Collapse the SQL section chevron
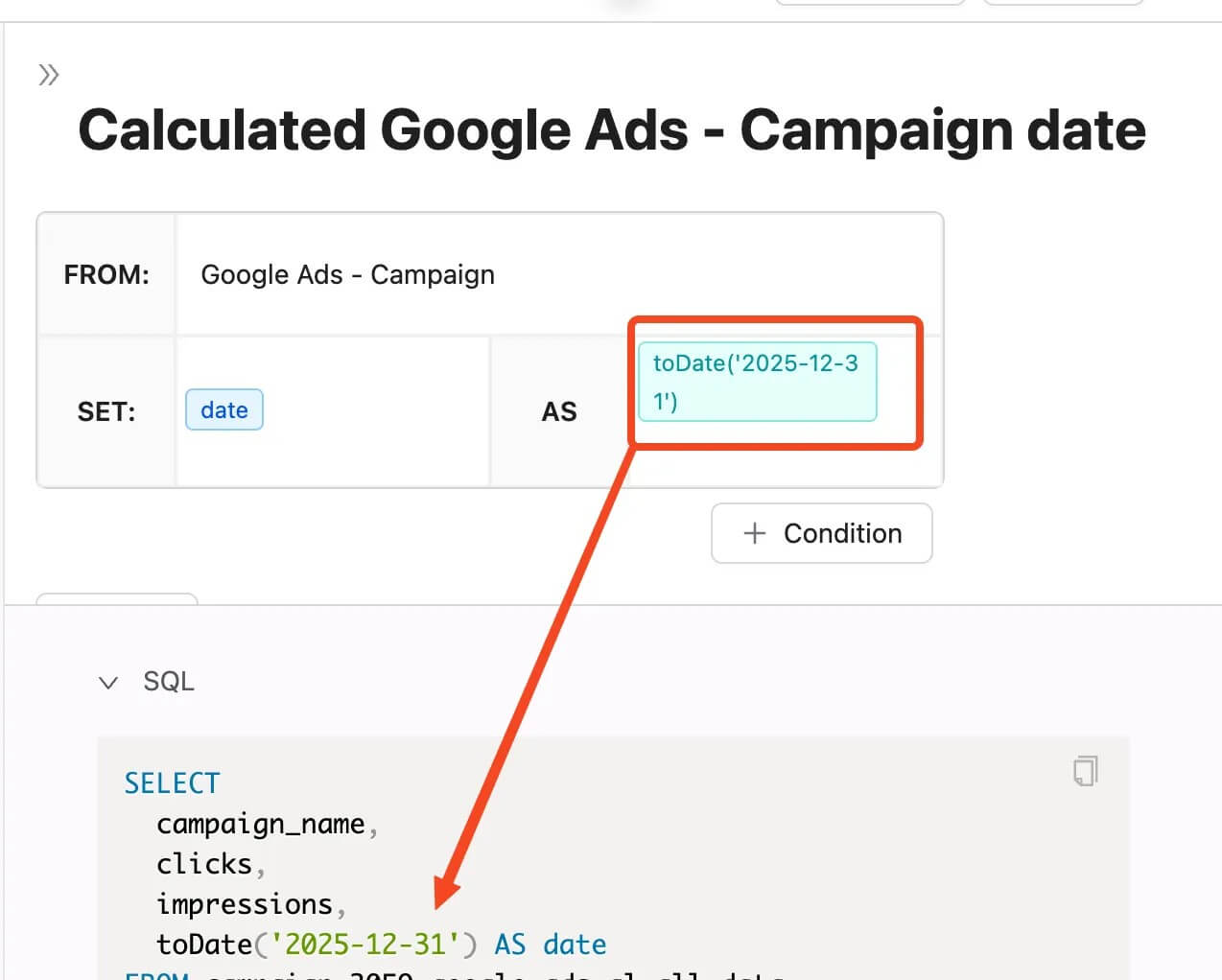Viewport: 1222px width, 980px height. (108, 682)
